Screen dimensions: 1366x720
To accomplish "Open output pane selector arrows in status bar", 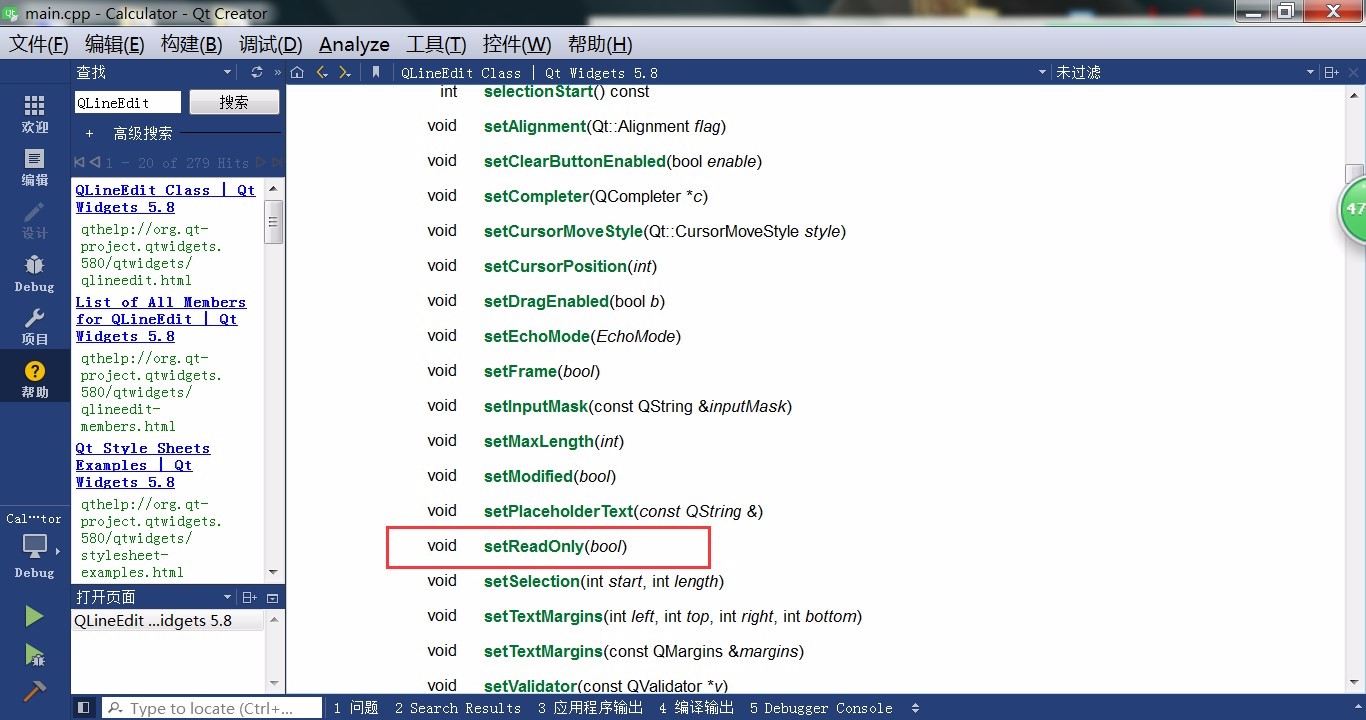I will pos(915,708).
